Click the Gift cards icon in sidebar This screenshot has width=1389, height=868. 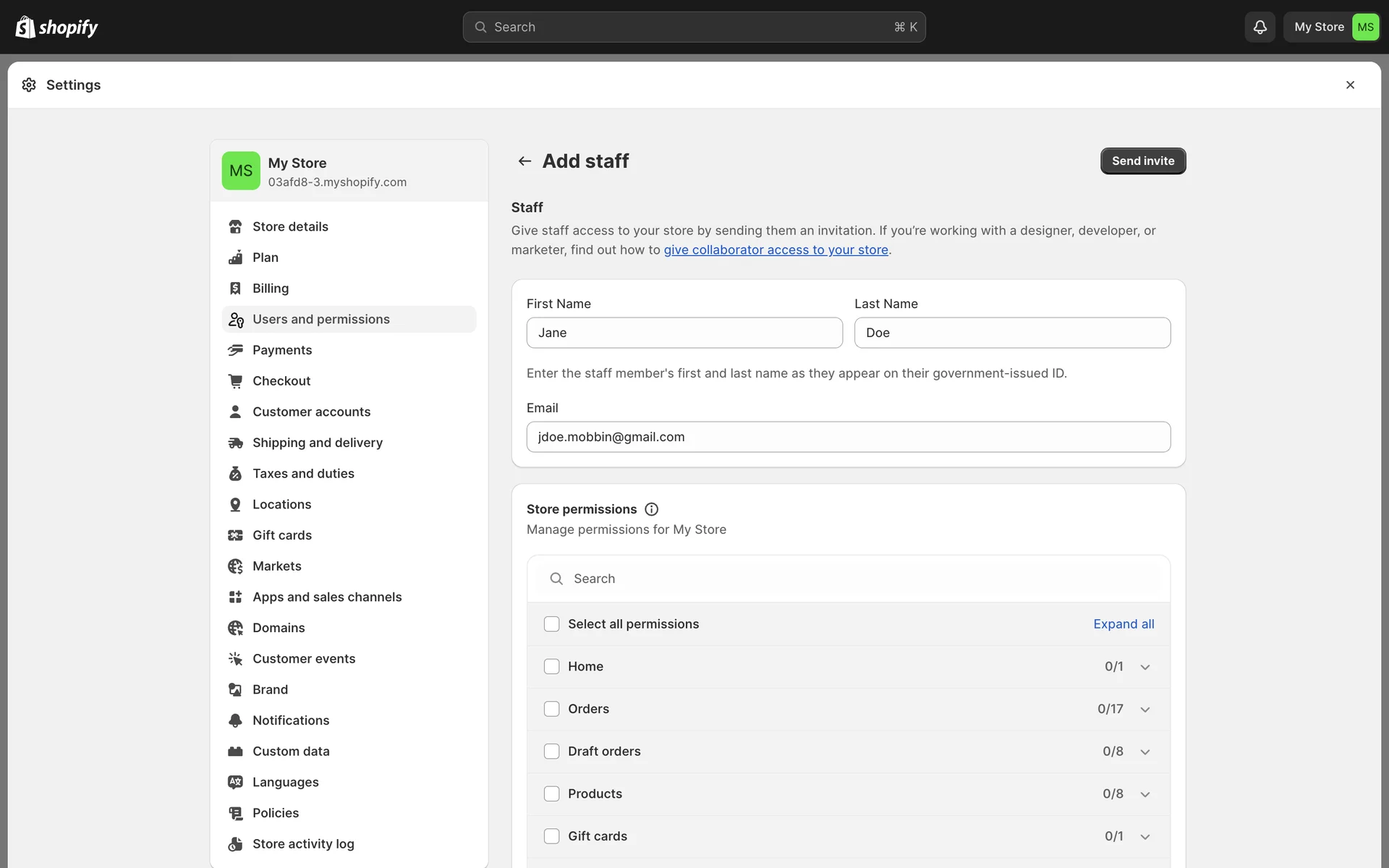pos(235,535)
